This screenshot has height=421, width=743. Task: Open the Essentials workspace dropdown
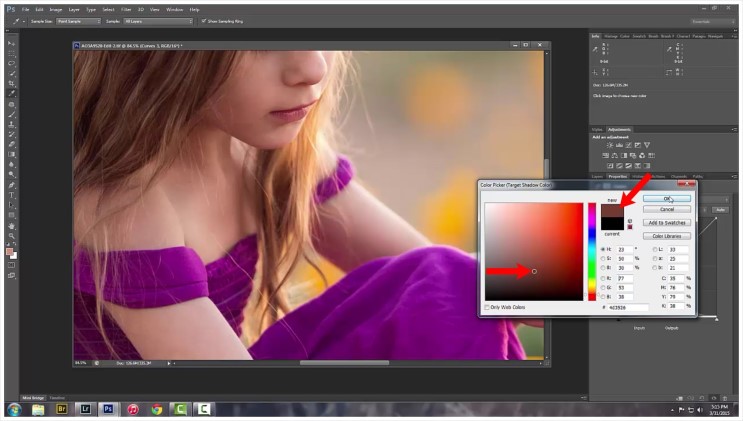coord(711,20)
